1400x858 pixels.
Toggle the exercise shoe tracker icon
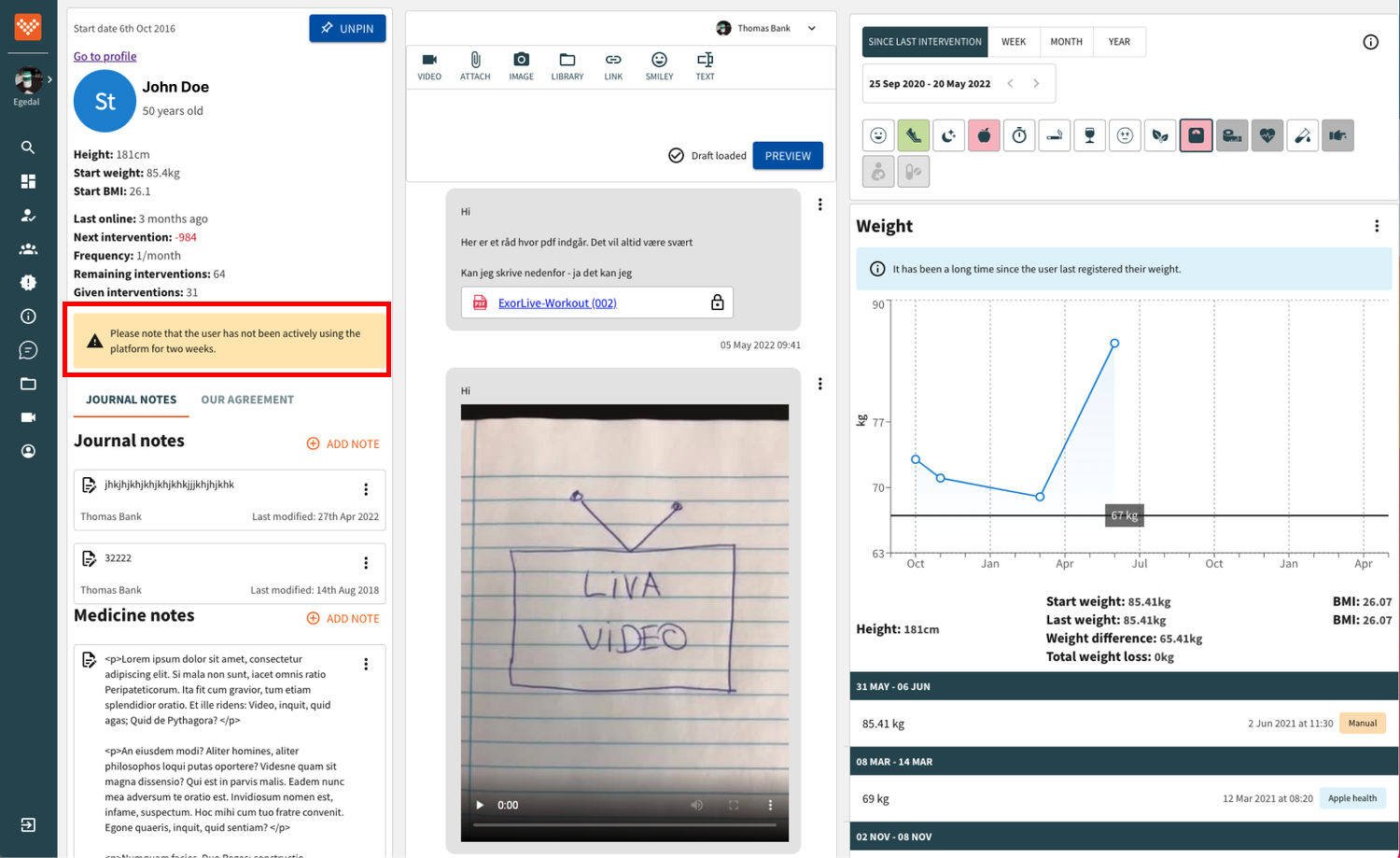click(914, 135)
